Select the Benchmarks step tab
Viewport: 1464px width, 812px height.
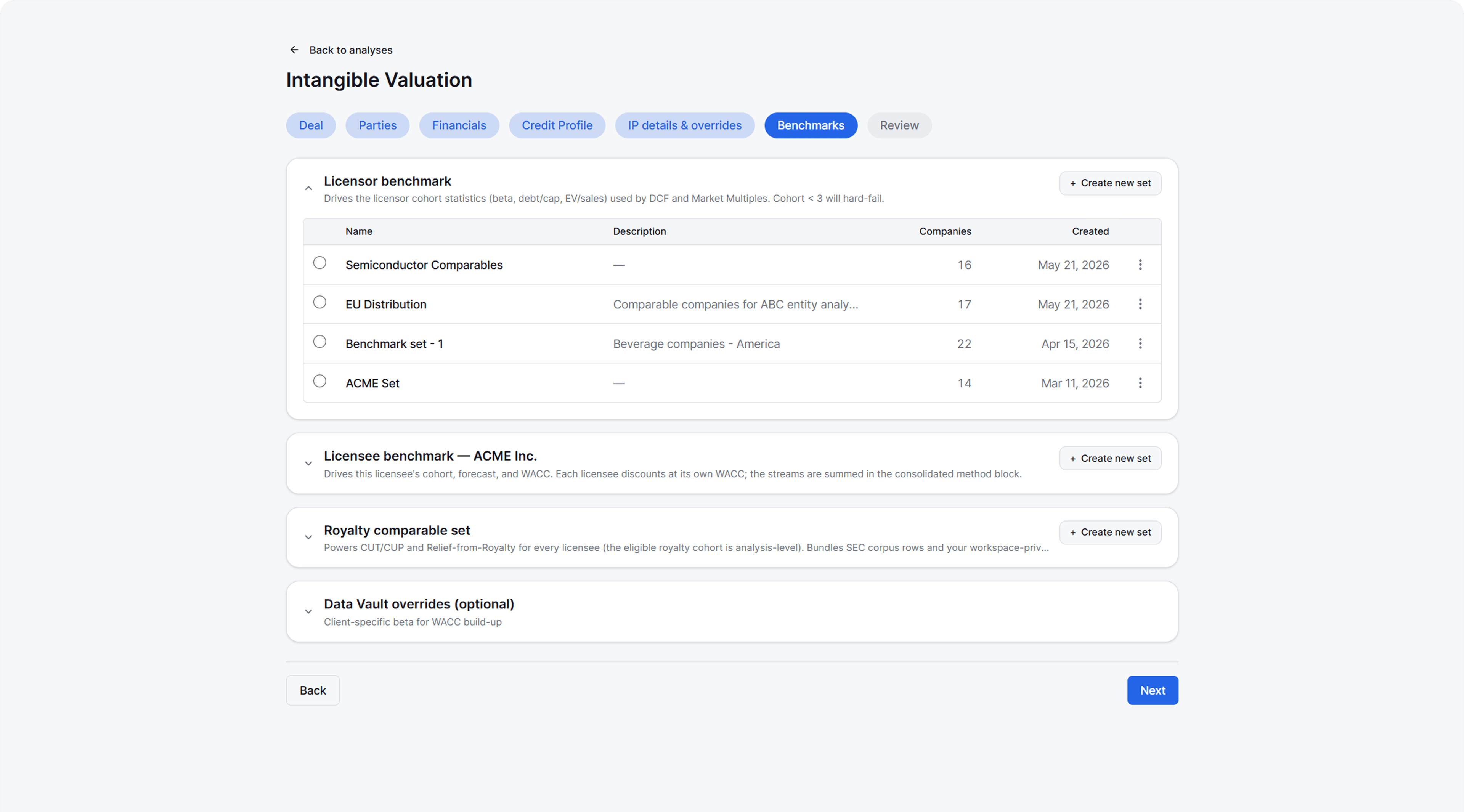(811, 125)
